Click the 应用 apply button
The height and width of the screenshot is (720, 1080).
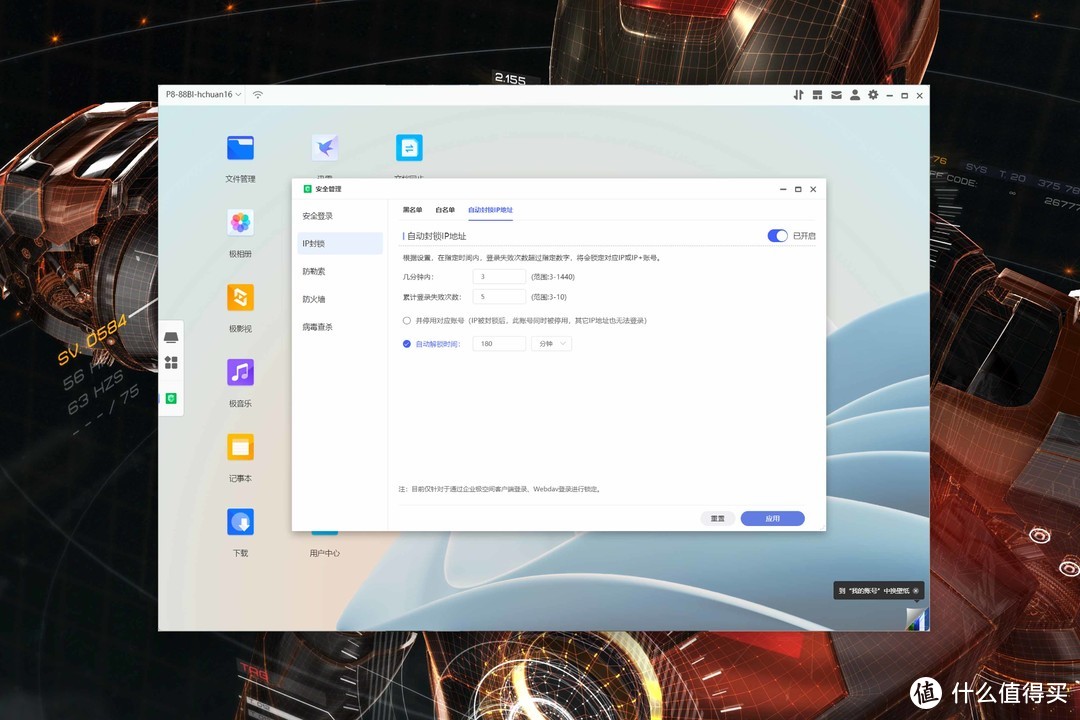coord(772,519)
